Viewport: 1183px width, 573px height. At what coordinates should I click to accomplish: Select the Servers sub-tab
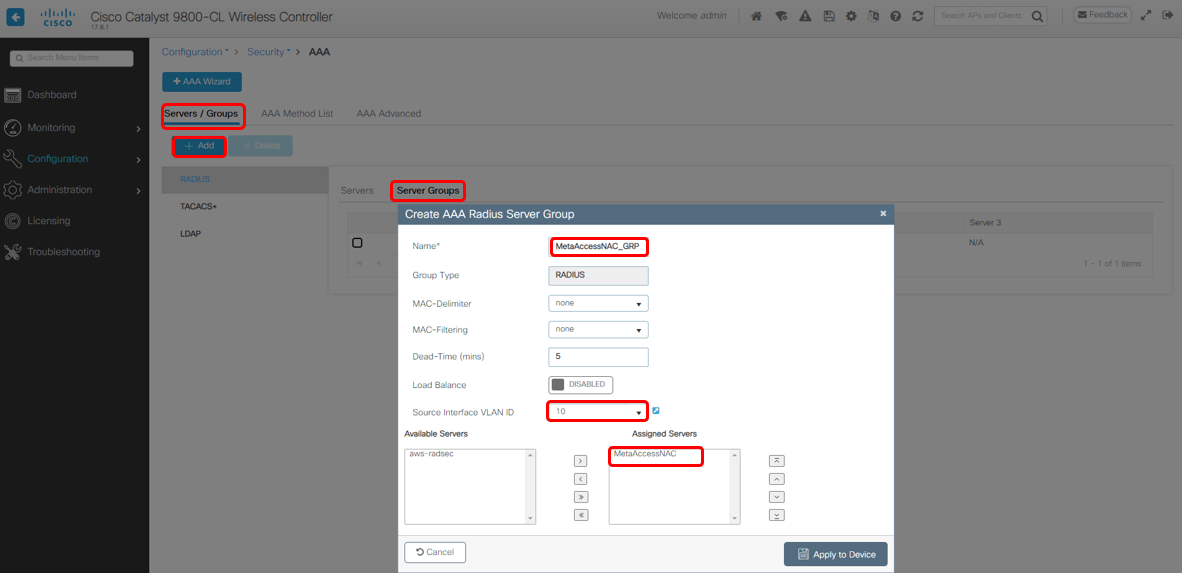tap(357, 190)
